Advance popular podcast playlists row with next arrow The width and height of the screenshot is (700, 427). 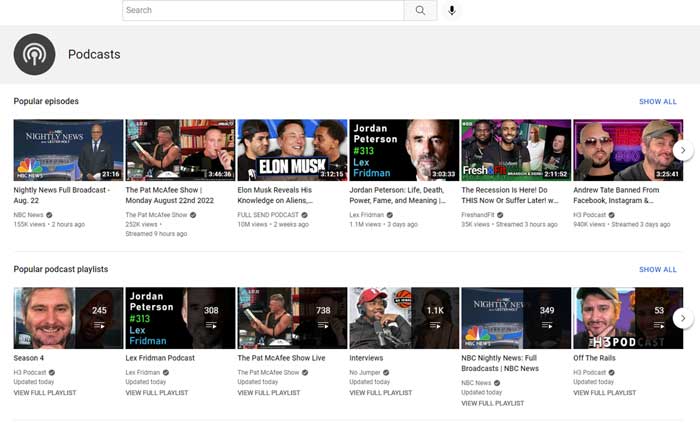tap(683, 318)
